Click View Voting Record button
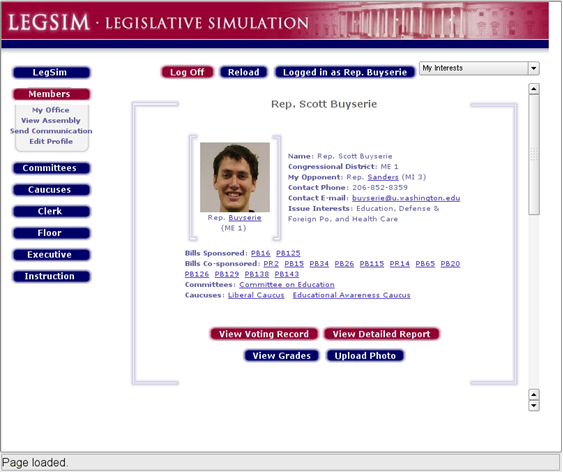 pyautogui.click(x=264, y=334)
